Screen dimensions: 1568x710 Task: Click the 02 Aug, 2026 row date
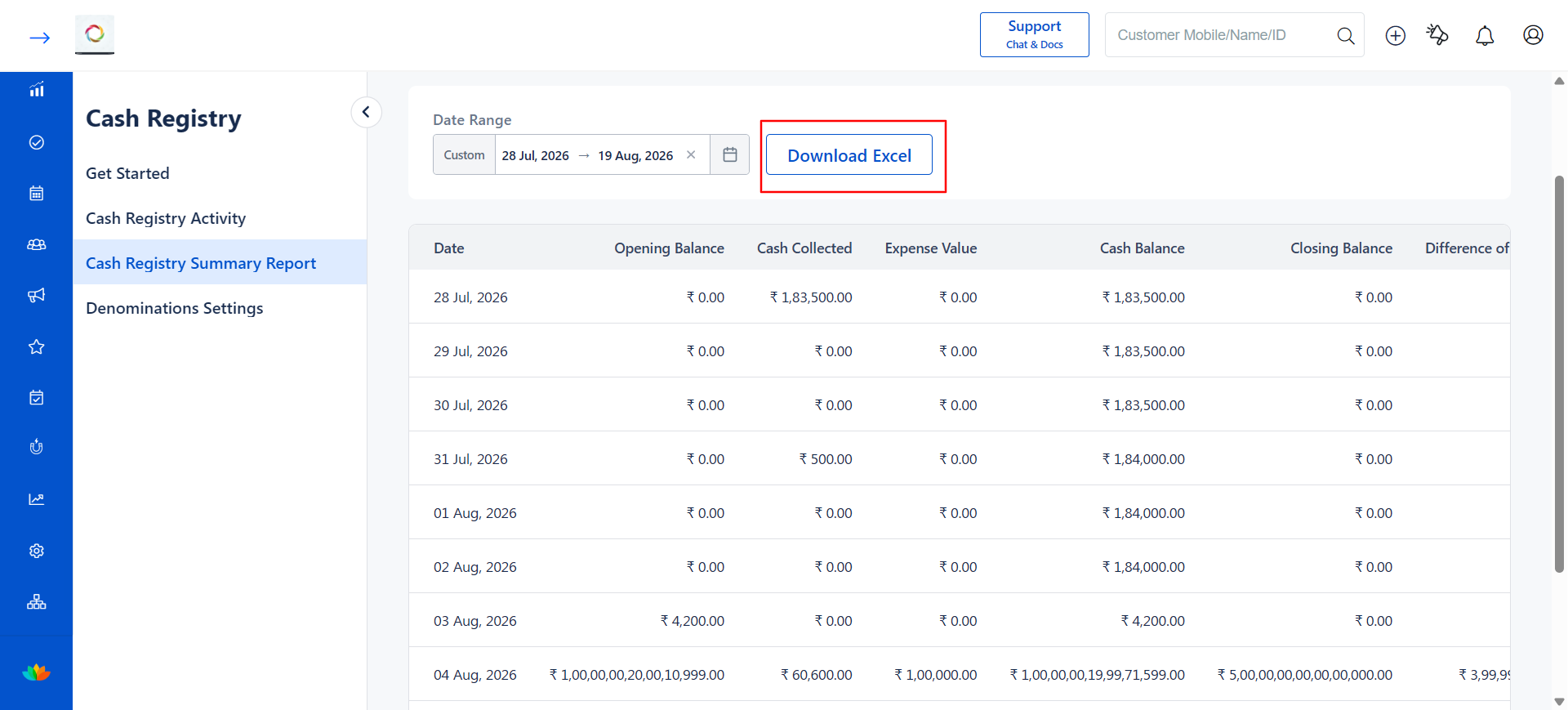[475, 567]
